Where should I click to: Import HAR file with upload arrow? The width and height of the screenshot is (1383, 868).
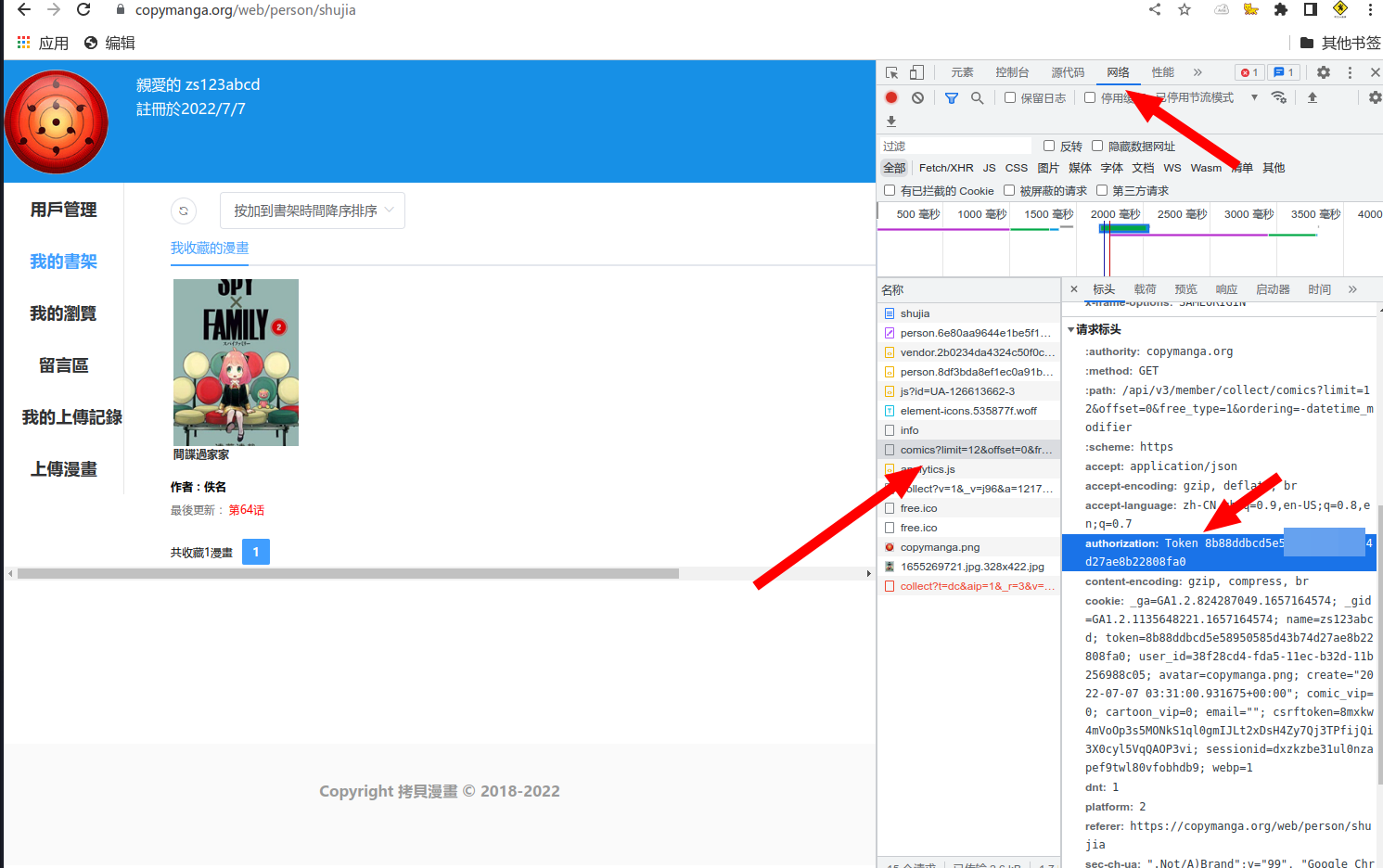(1313, 97)
